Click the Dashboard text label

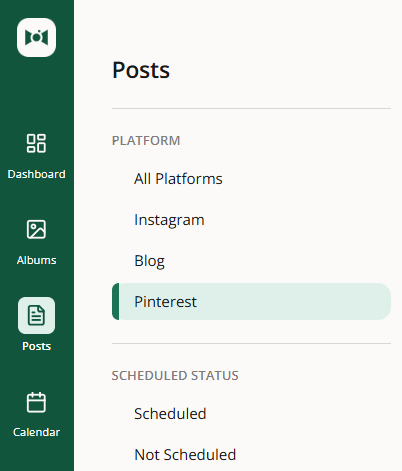(x=36, y=174)
